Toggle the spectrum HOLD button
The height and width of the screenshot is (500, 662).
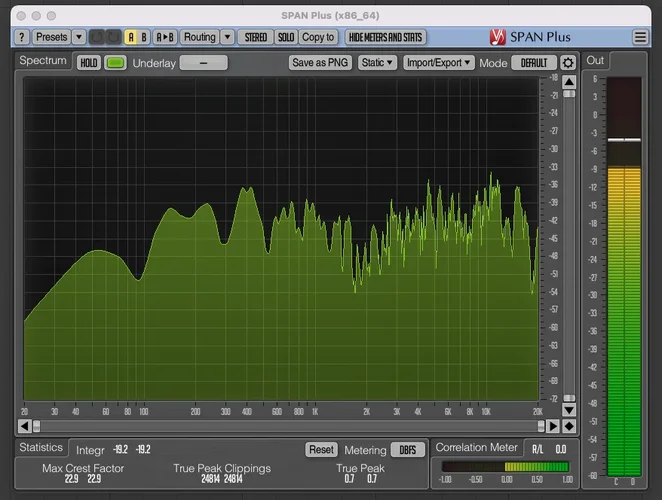tap(89, 63)
